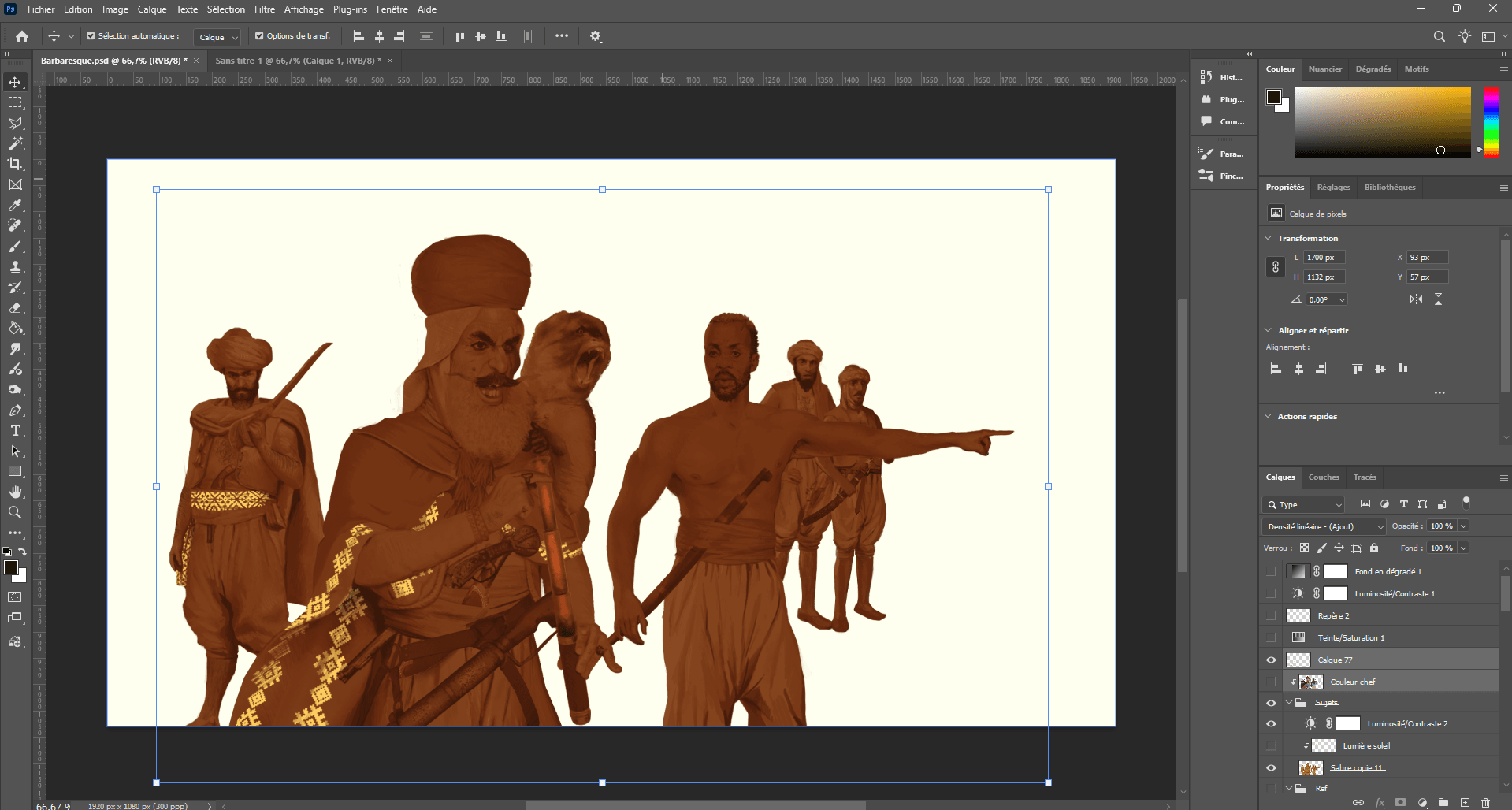Open the Filtre menu
This screenshot has width=1512, height=810.
(x=264, y=9)
